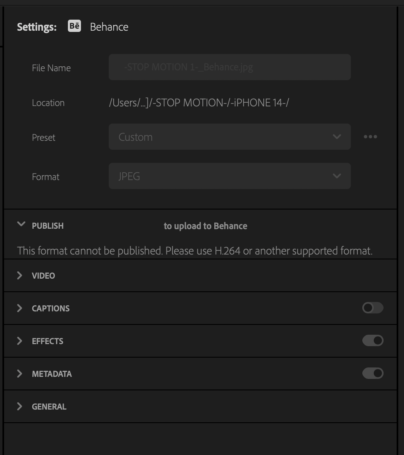Image resolution: width=404 pixels, height=455 pixels.
Task: Expand the Metadata section arrow
Action: click(x=20, y=374)
